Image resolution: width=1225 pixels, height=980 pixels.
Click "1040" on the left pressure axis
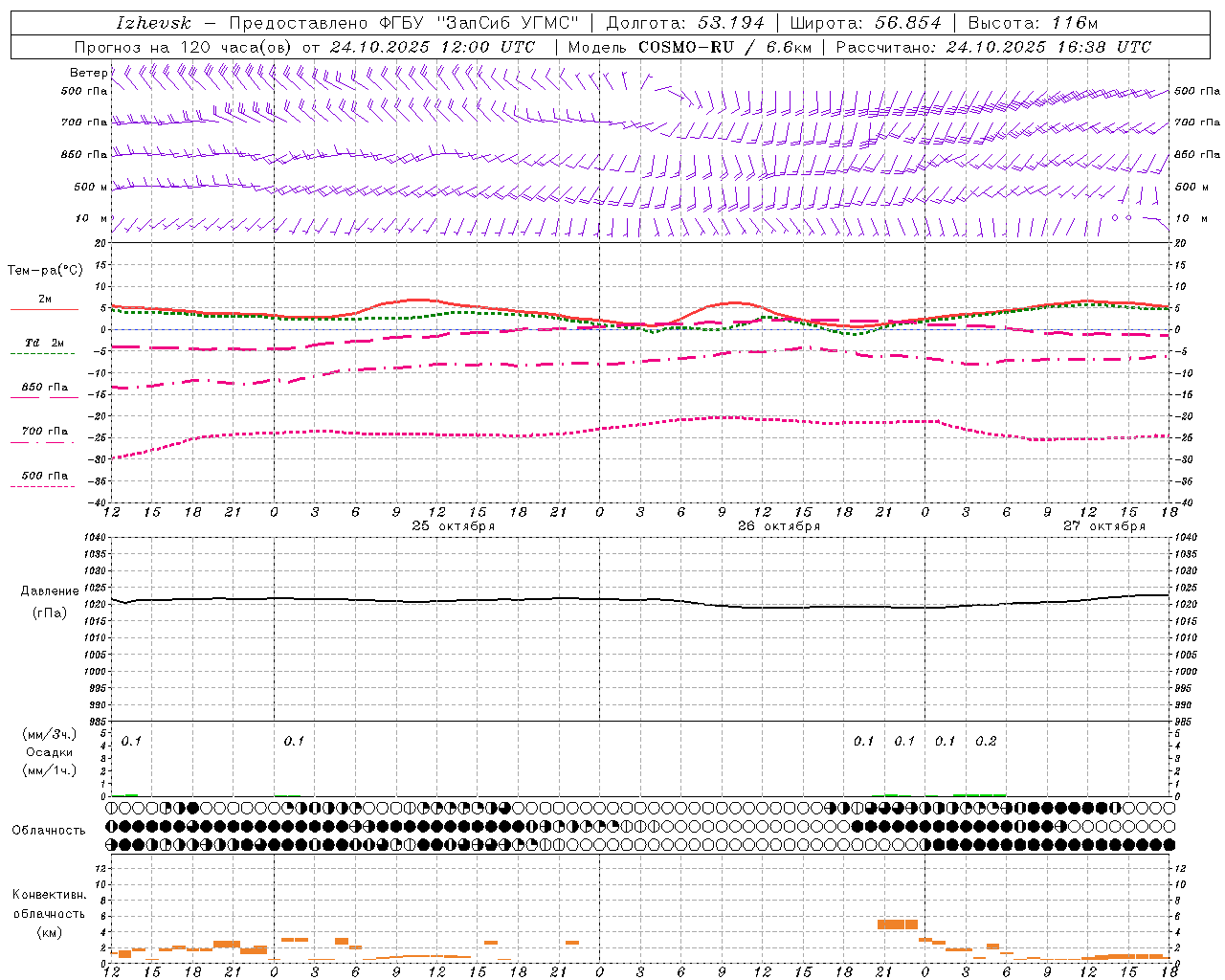(93, 538)
